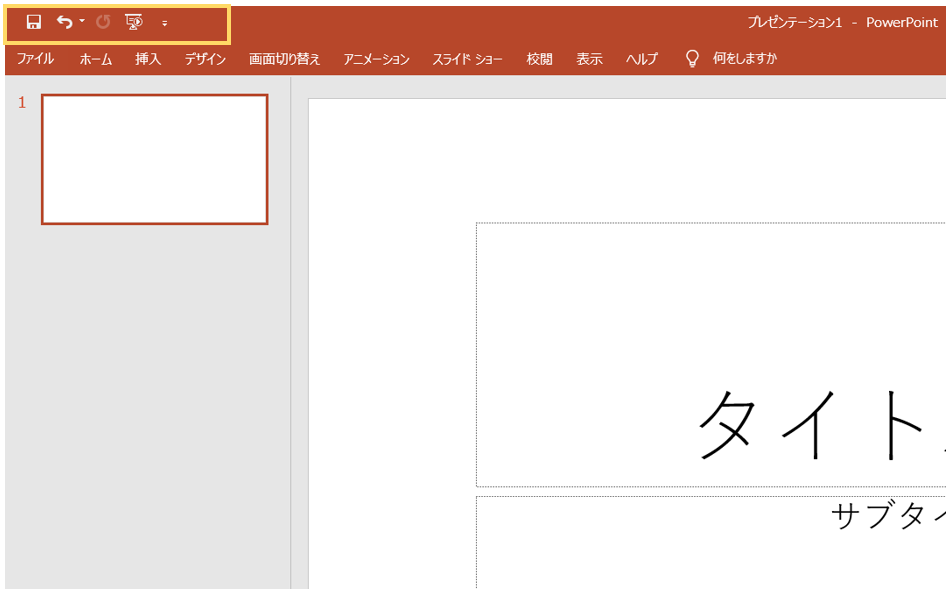947x592 pixels.
Task: Select slide 1 thumbnail
Action: (x=155, y=159)
